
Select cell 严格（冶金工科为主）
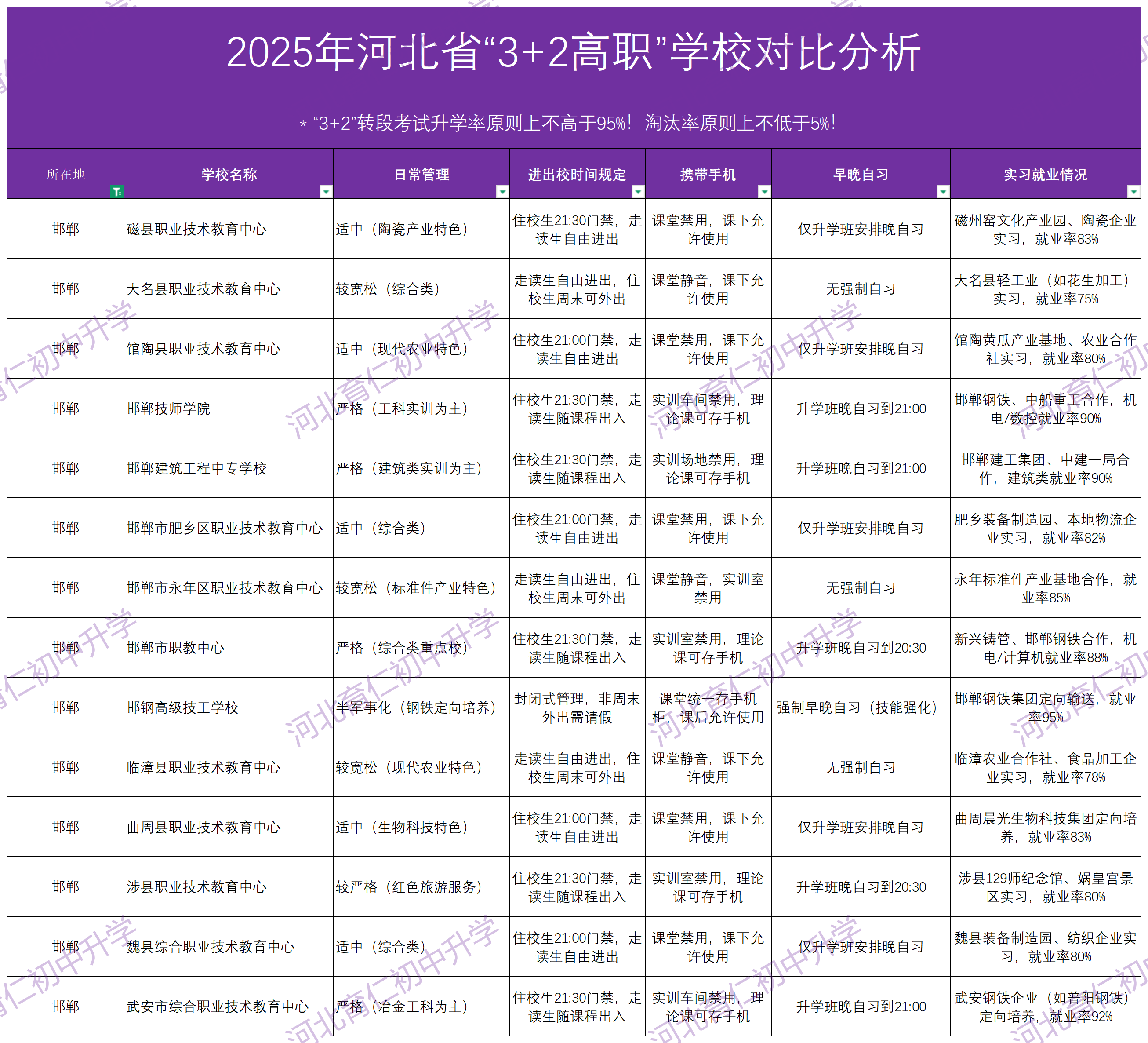pos(421,1007)
